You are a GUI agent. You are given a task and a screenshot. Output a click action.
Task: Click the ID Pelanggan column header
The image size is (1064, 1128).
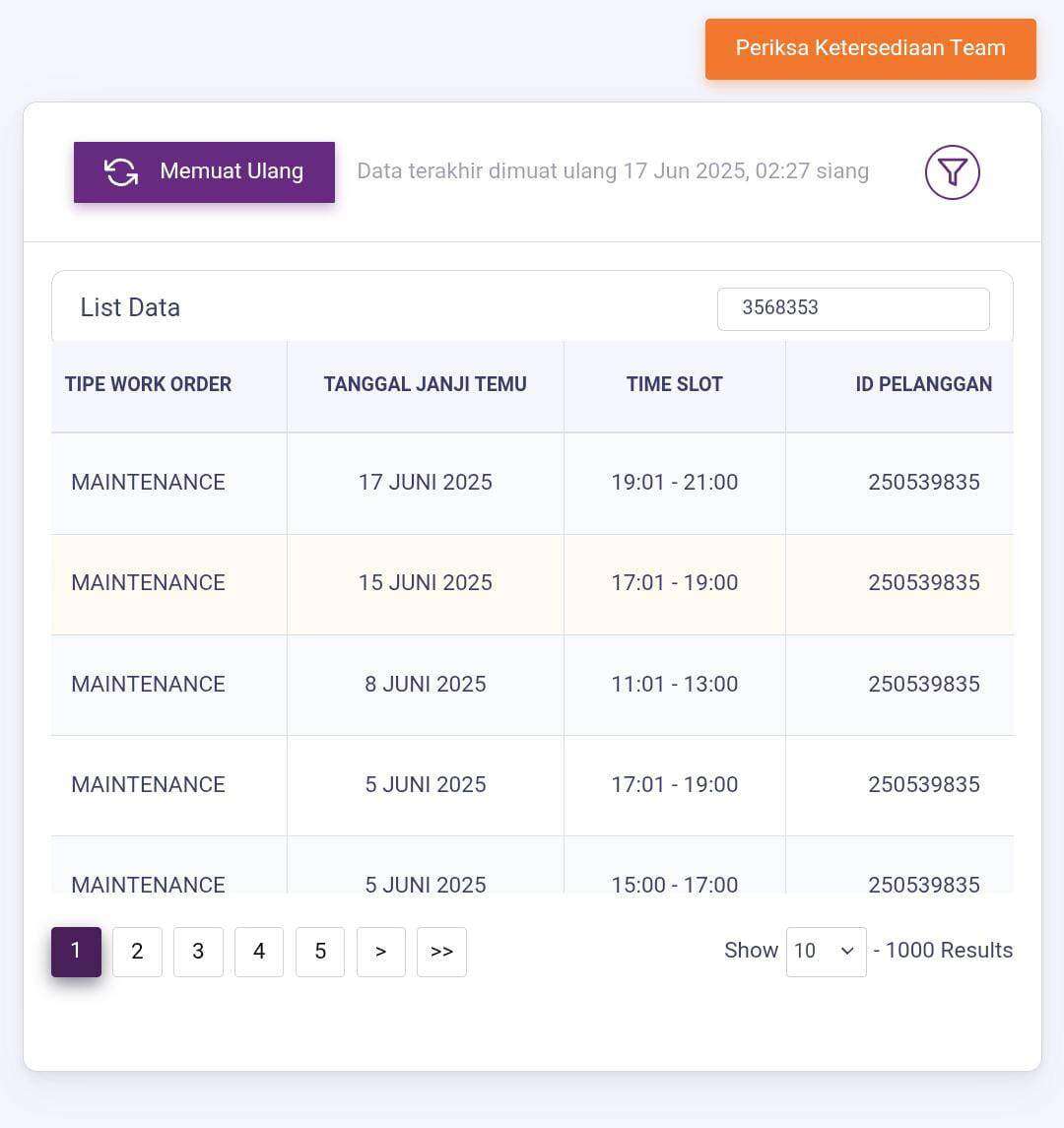click(x=924, y=384)
